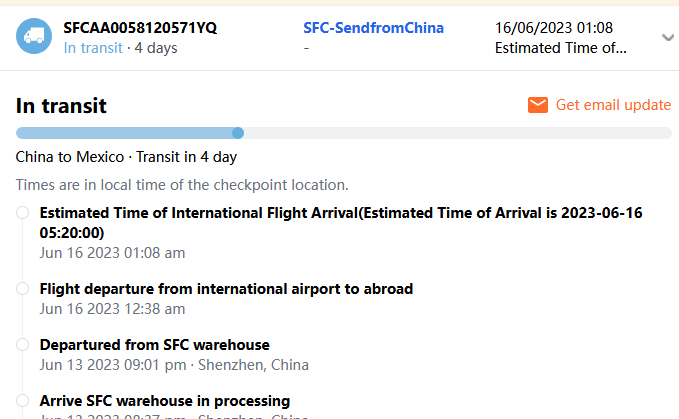Click the Get email update link
The height and width of the screenshot is (419, 679).
click(613, 105)
